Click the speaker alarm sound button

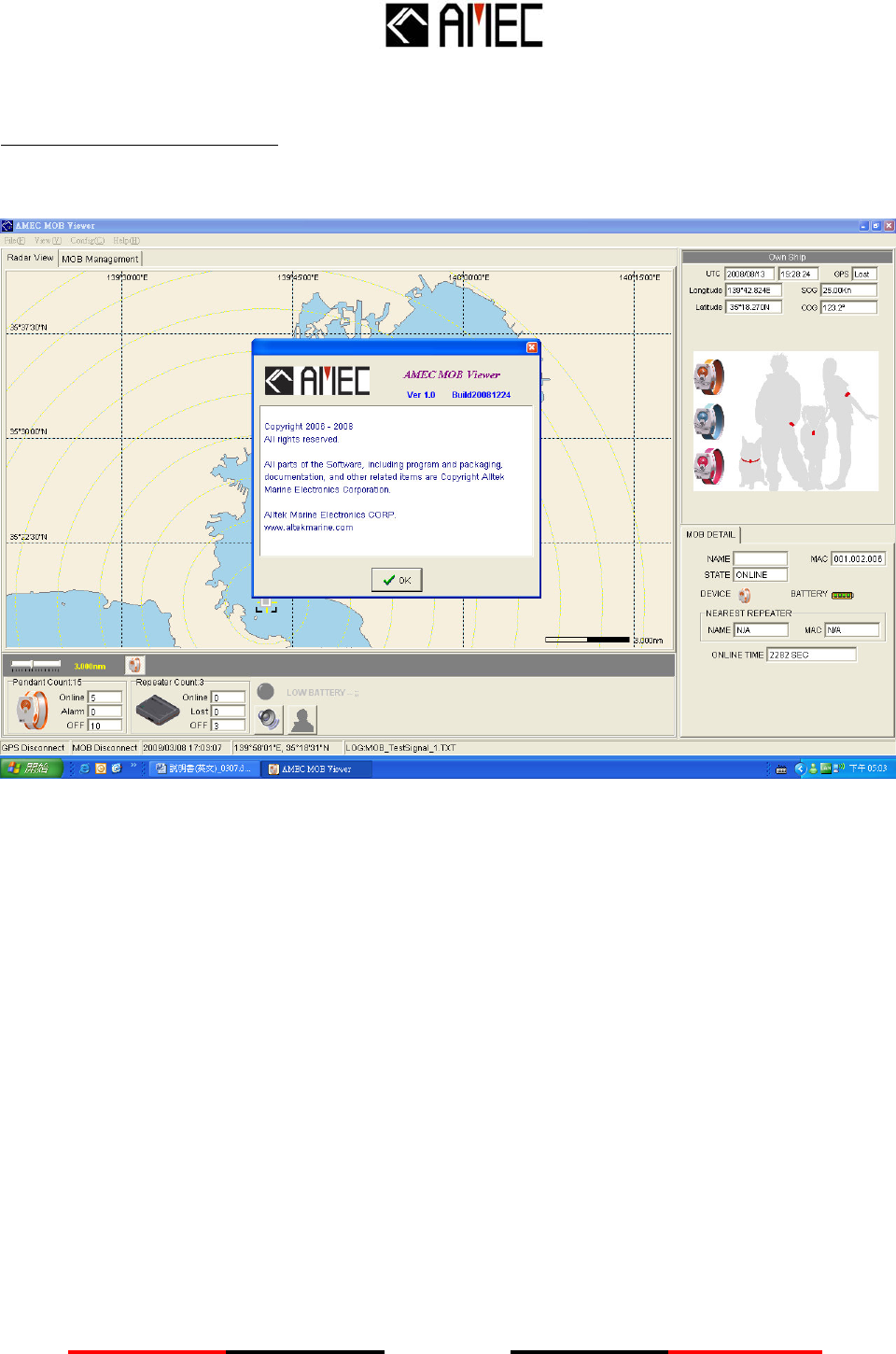point(269,720)
